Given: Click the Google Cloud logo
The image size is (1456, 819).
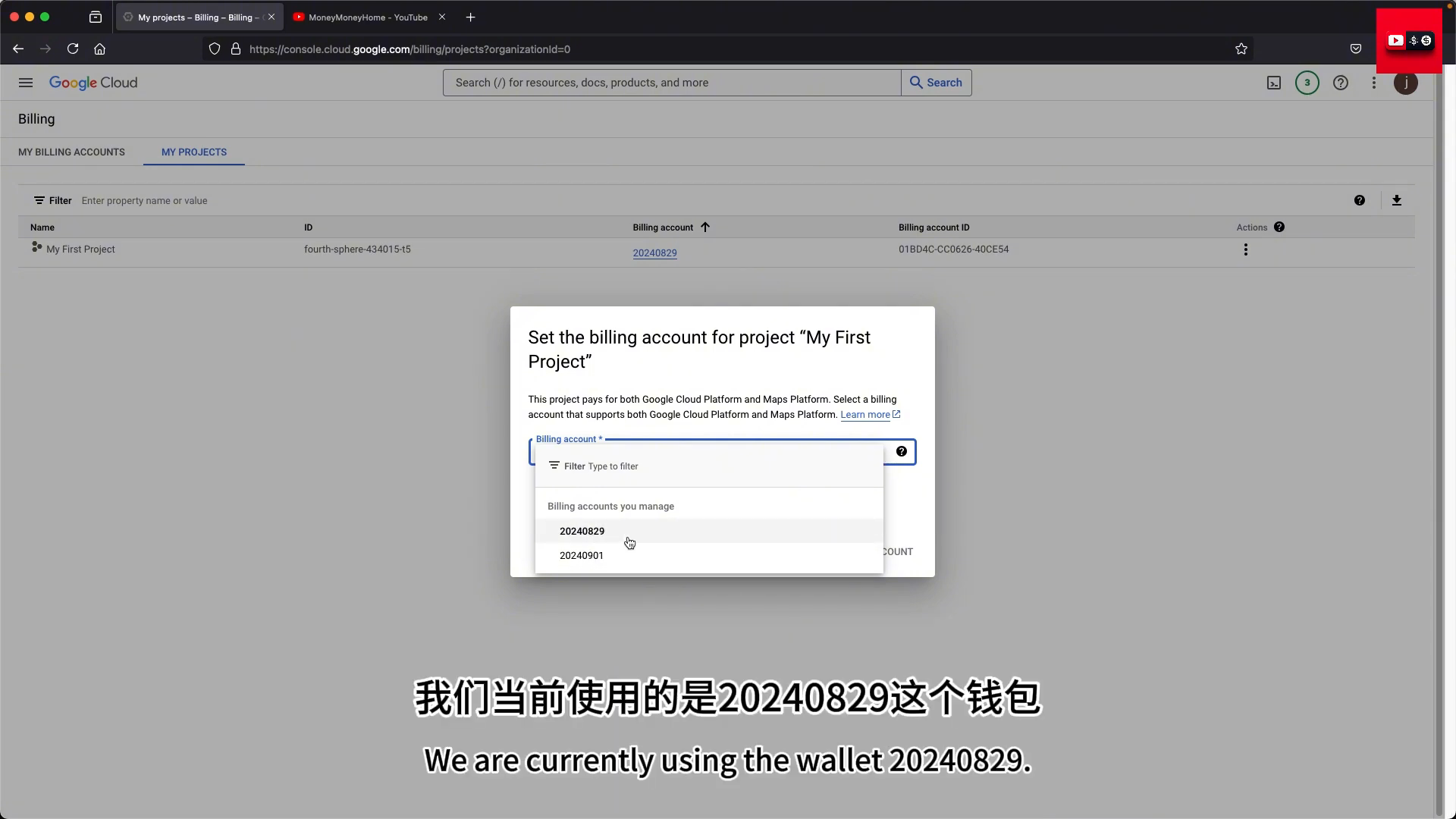Looking at the screenshot, I should tap(93, 83).
